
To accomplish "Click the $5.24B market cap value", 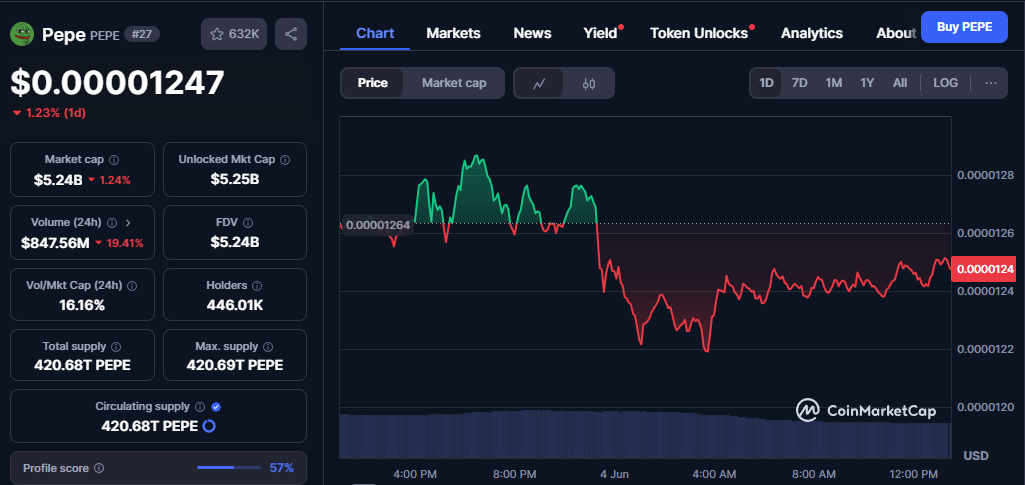I will click(x=58, y=180).
